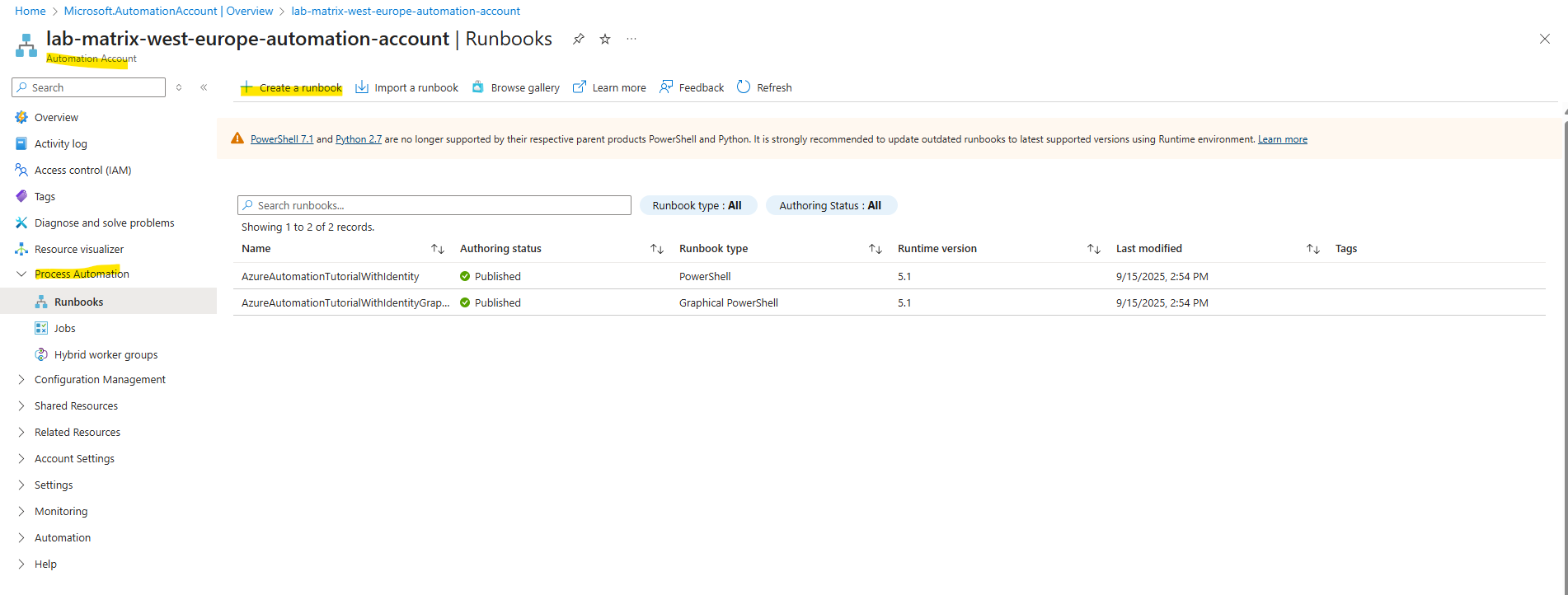Expand the Help section
Image resolution: width=1568 pixels, height=595 pixels.
click(45, 564)
